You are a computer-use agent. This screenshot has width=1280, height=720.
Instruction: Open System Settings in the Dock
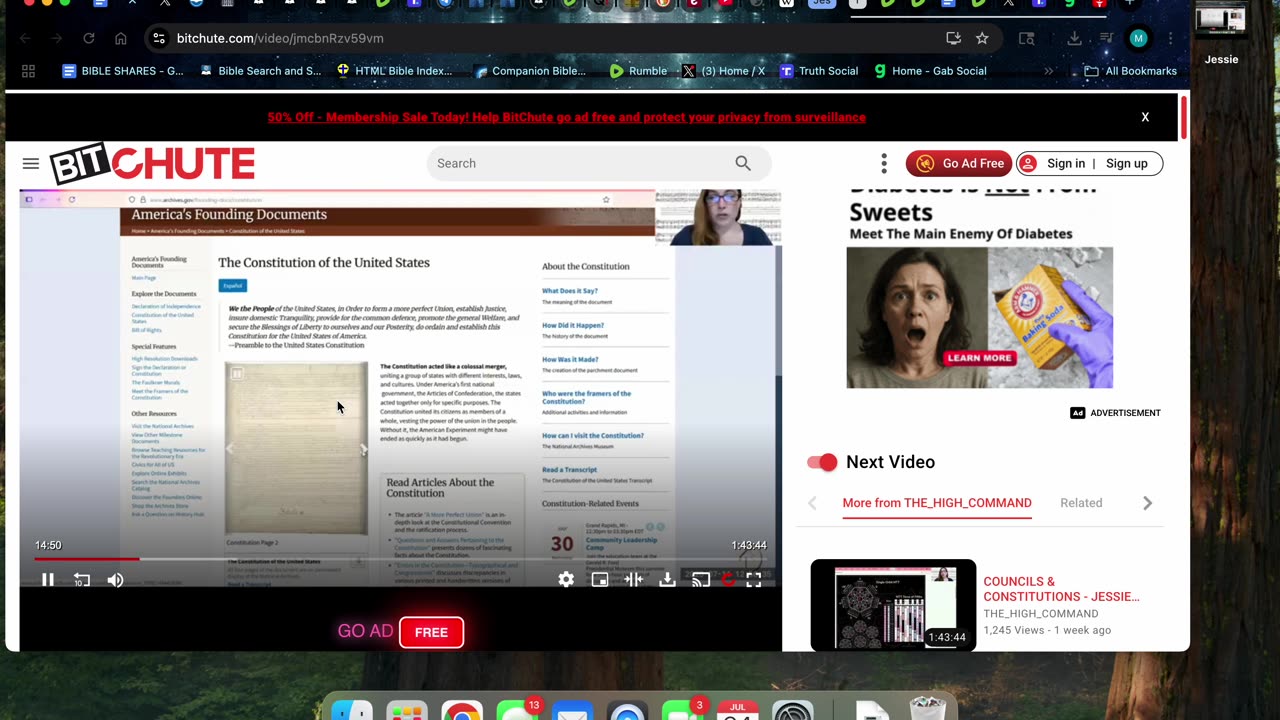pos(793,711)
